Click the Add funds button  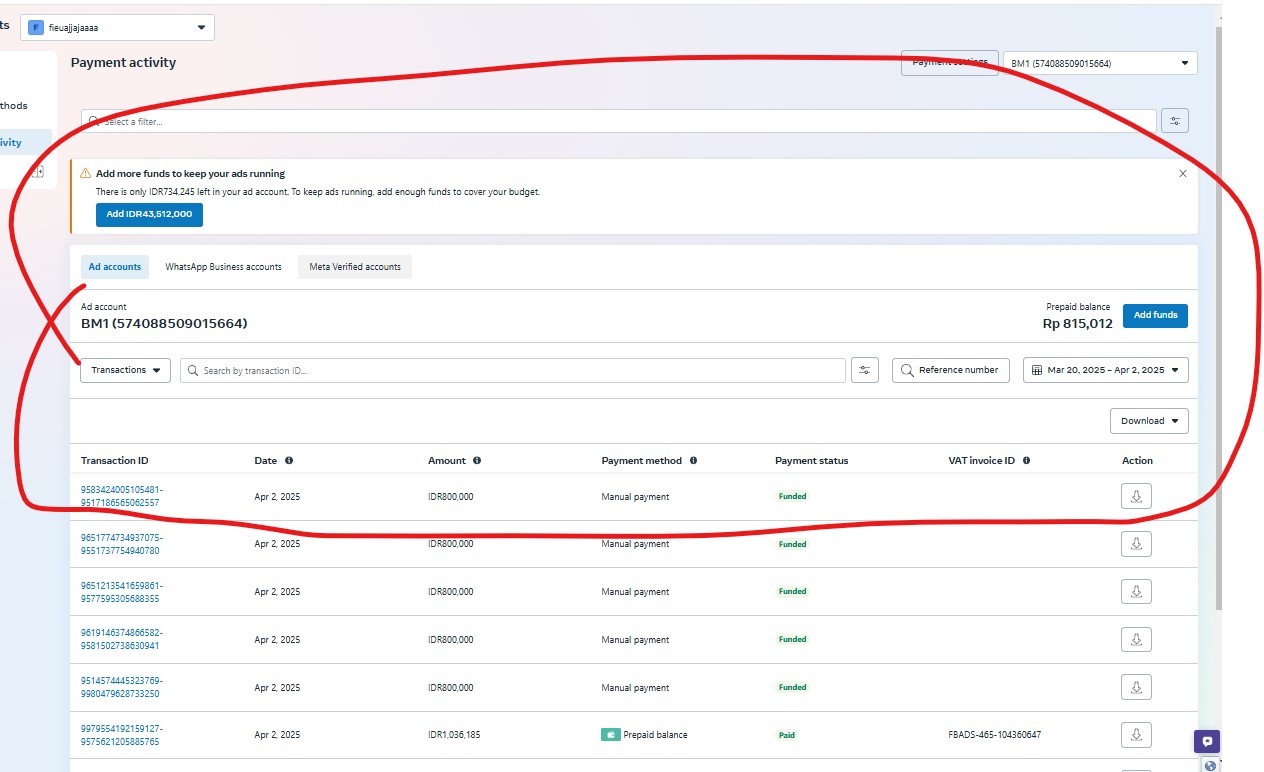[x=1155, y=315]
